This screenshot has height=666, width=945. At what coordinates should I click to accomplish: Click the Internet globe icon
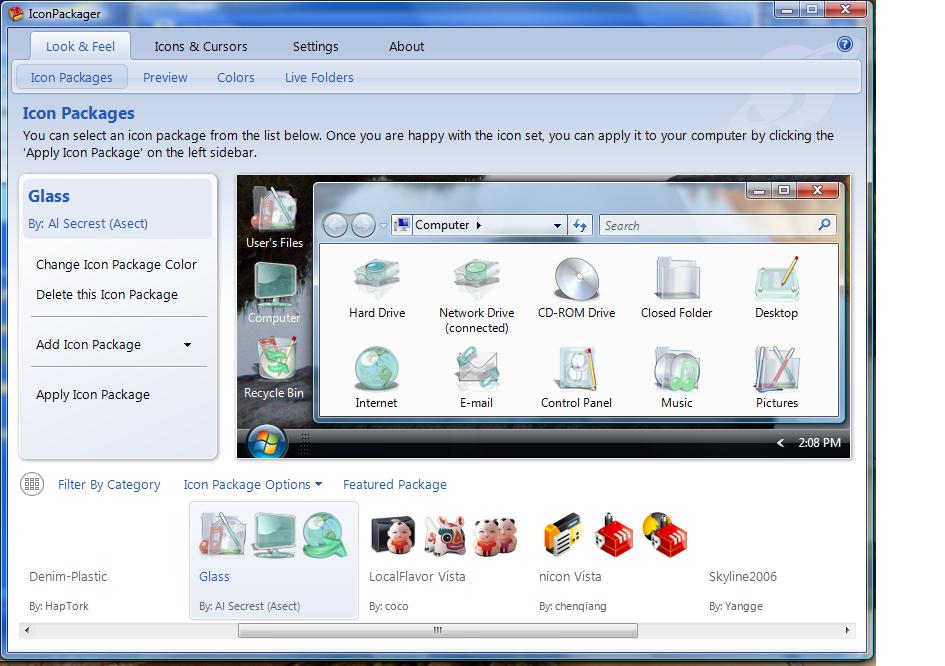(x=377, y=368)
